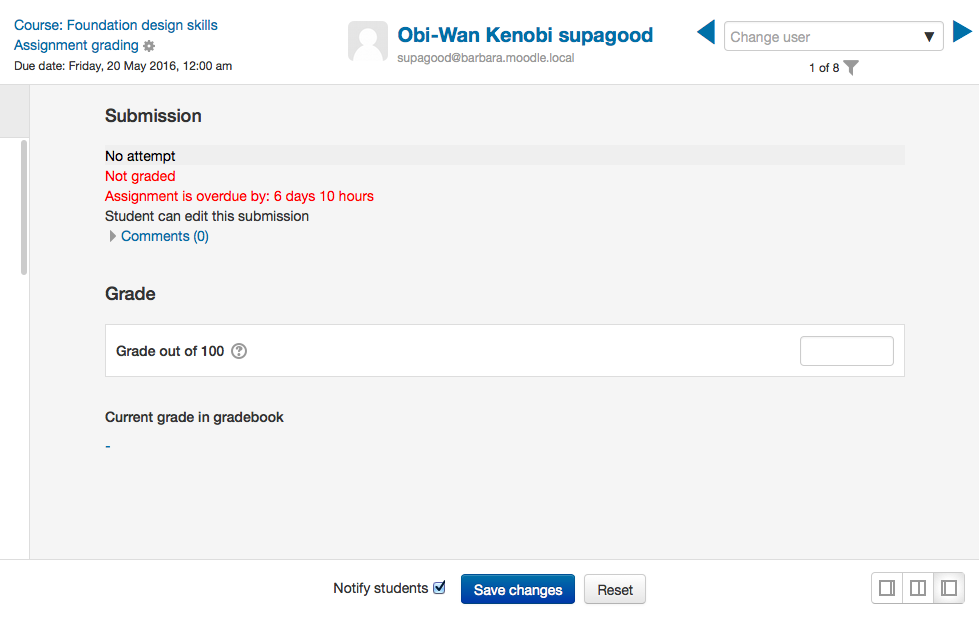Open the Assignment grading link
979x619 pixels.
[76, 45]
